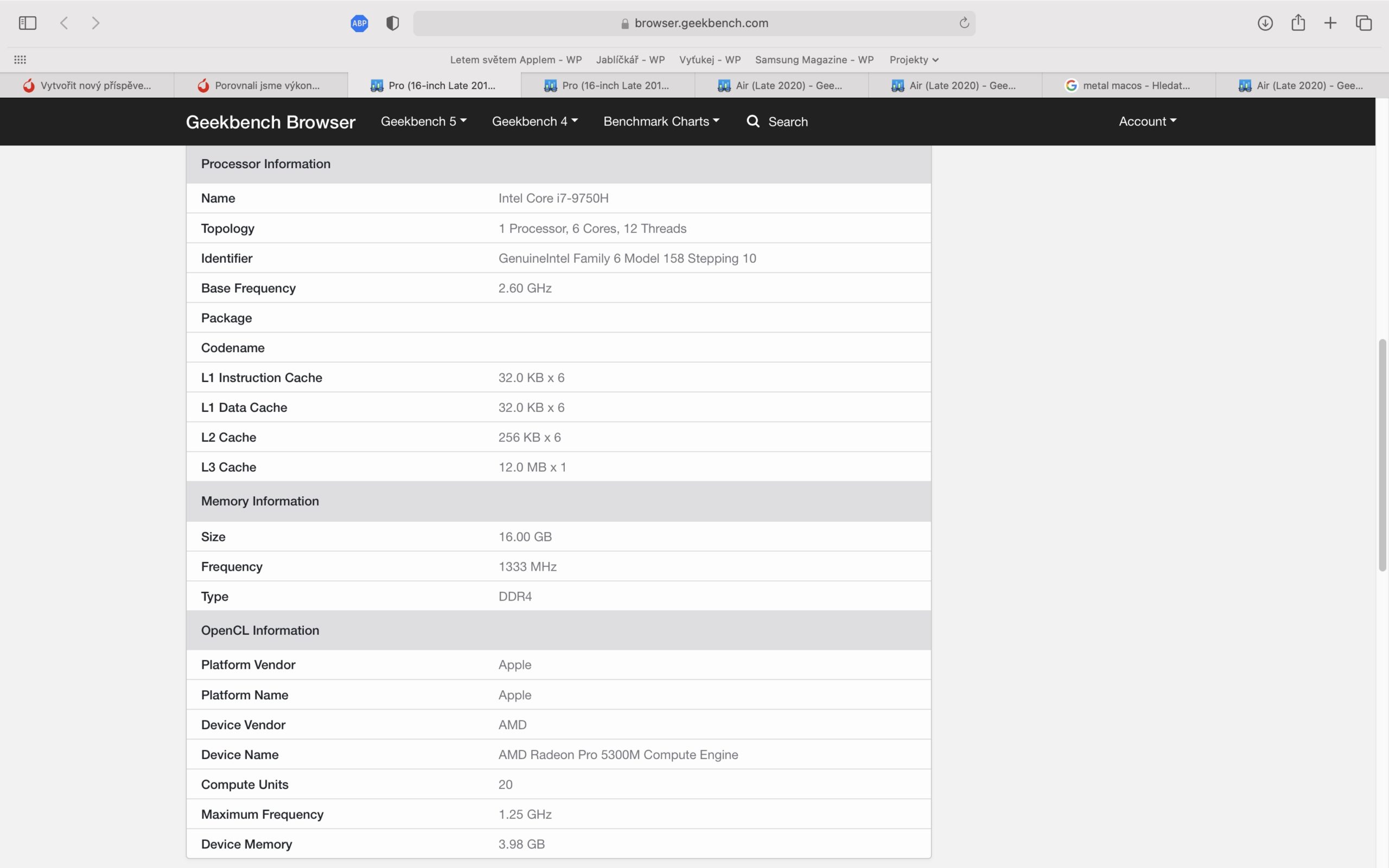The width and height of the screenshot is (1389, 868).
Task: Open the Geekbench 5 dropdown menu
Action: 424,121
